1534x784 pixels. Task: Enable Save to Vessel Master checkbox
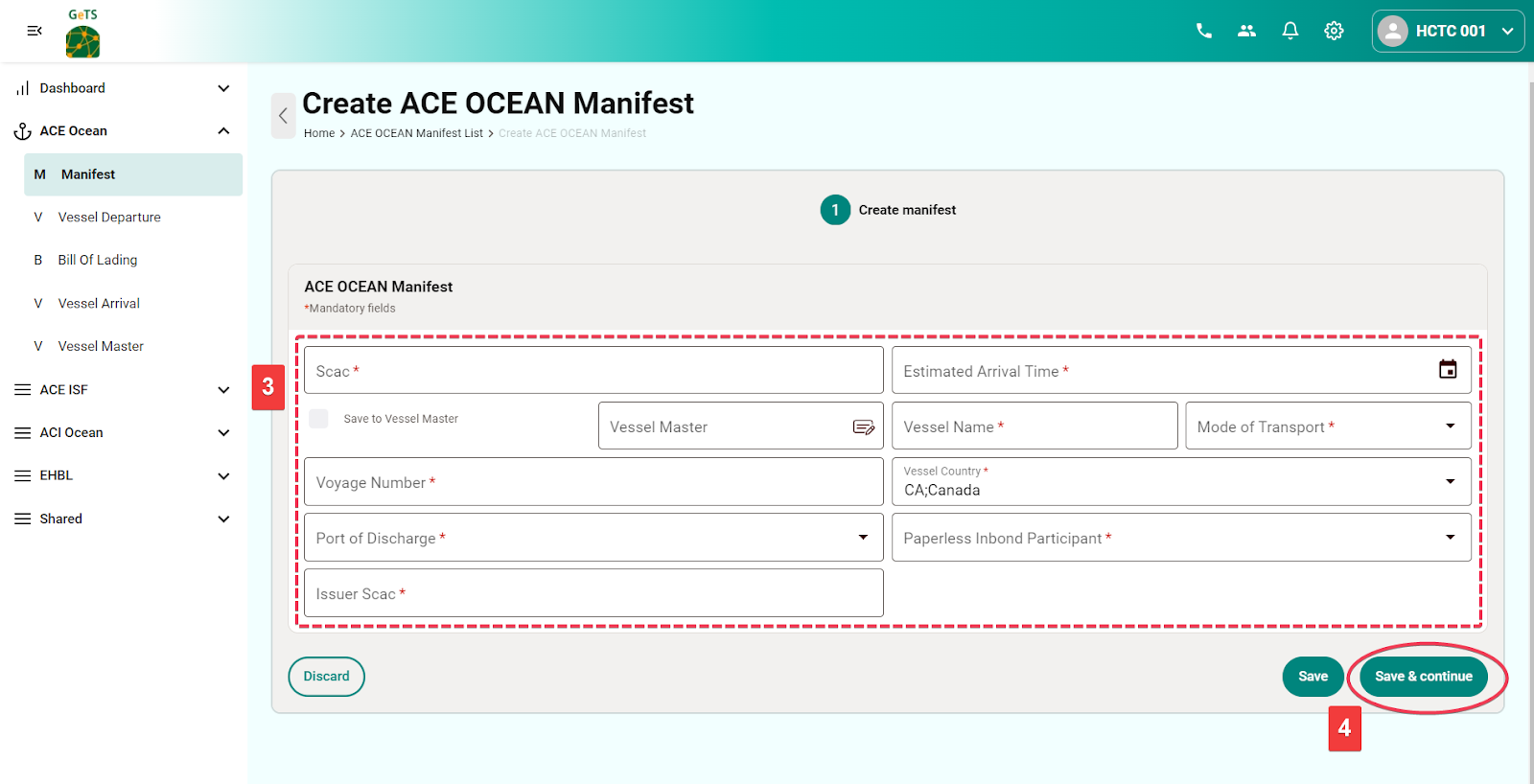coord(319,419)
